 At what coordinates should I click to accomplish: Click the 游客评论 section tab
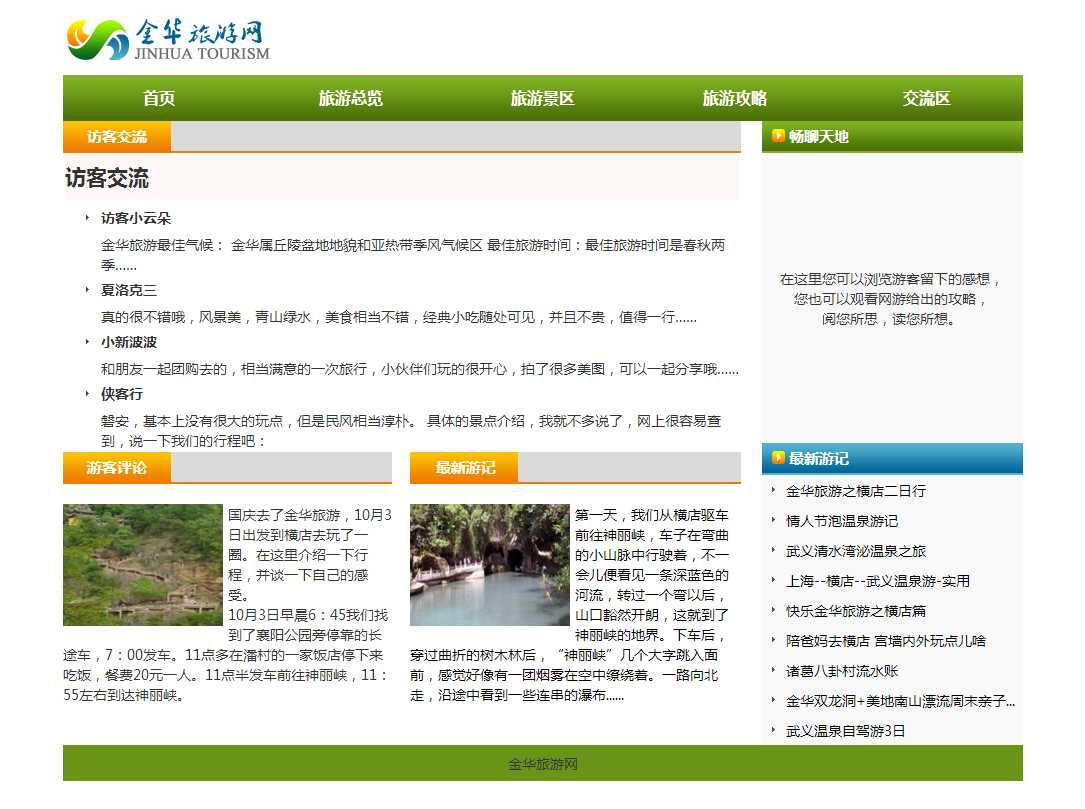[117, 468]
